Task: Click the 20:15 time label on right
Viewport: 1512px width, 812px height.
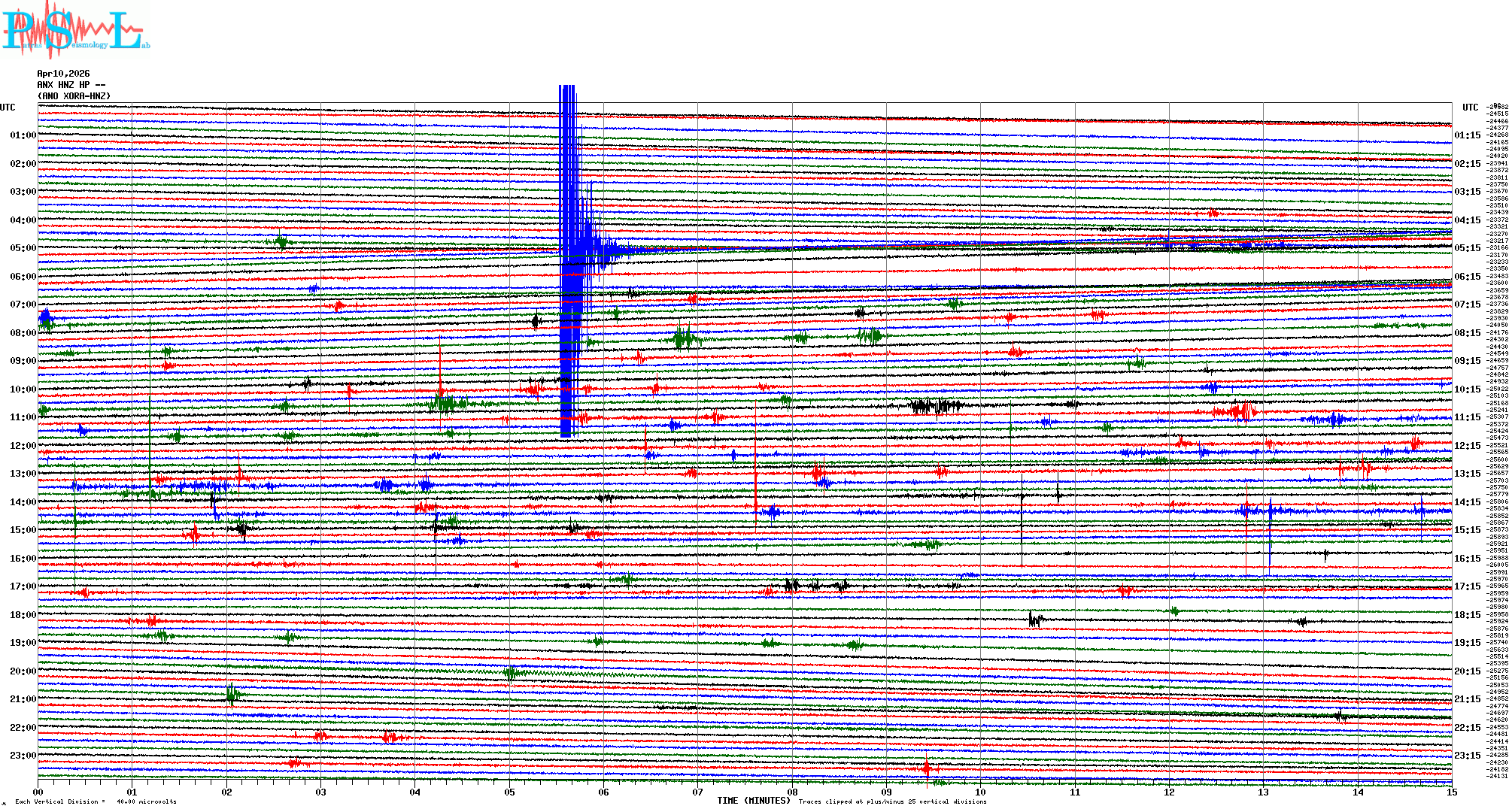Action: 1467,671
